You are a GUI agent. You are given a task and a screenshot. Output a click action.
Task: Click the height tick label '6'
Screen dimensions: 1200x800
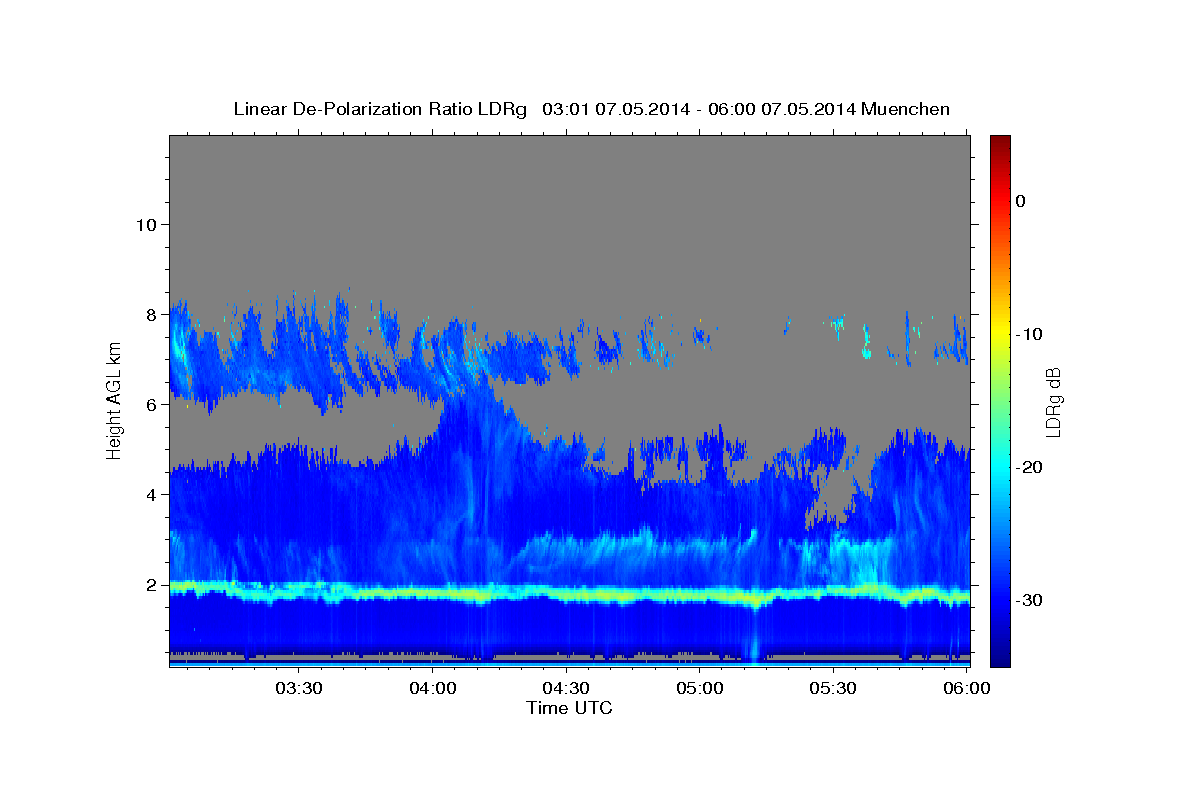(x=151, y=404)
